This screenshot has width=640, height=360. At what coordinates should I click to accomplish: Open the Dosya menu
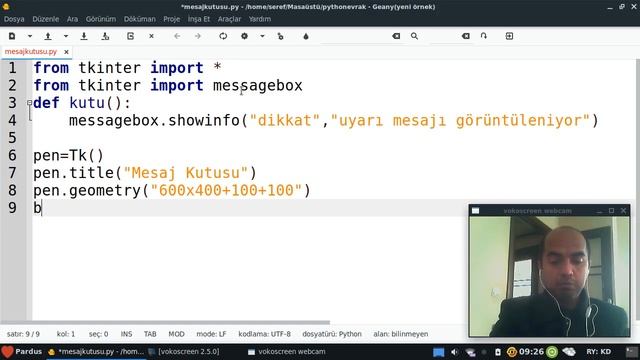[14, 19]
